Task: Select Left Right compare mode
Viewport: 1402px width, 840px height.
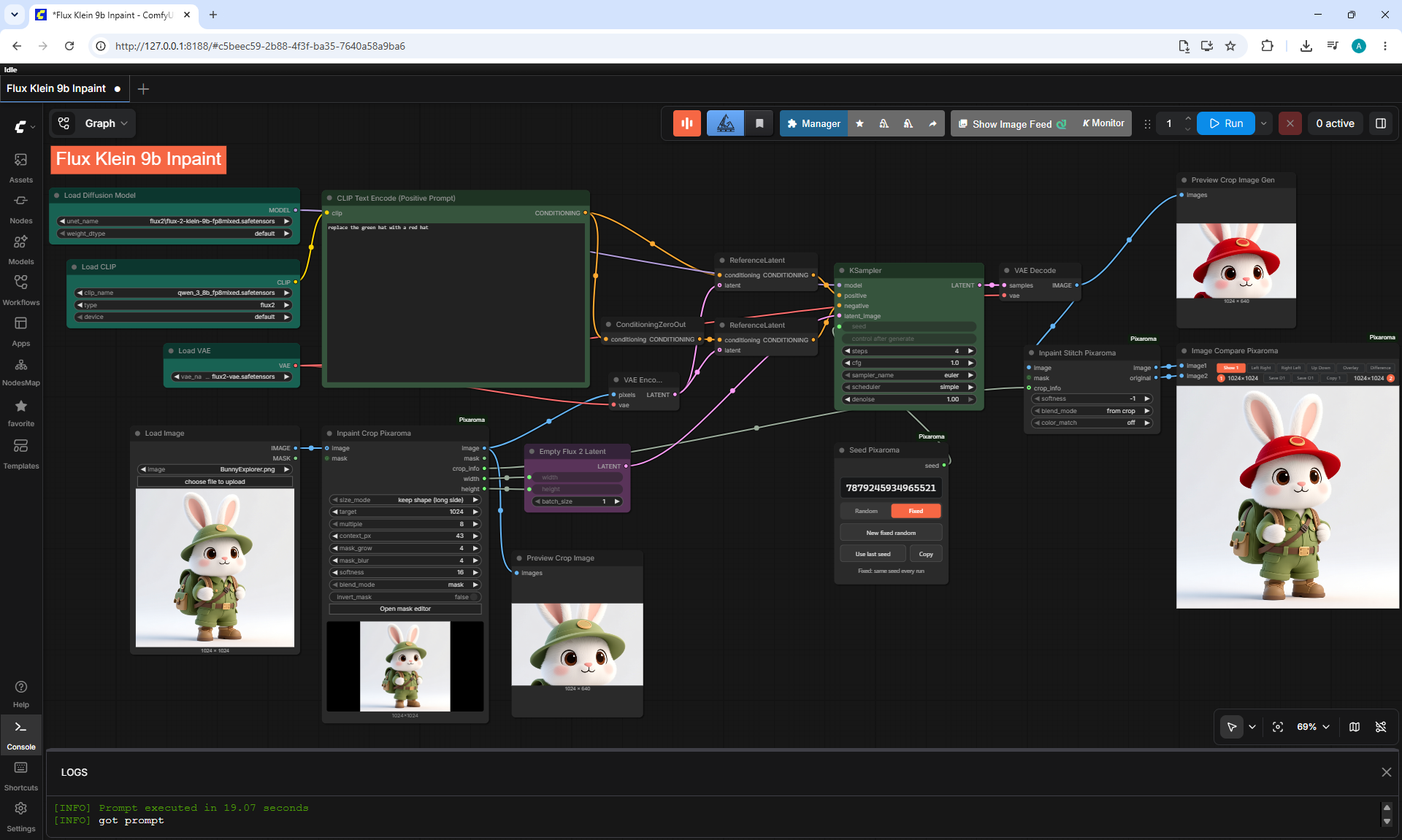Action: 1261,368
